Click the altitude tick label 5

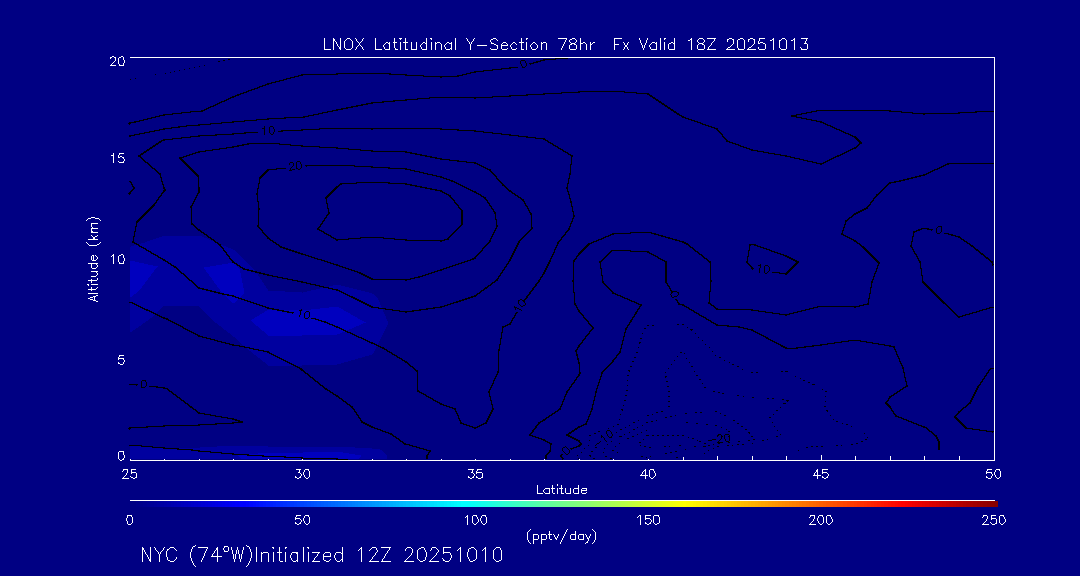[x=119, y=359]
